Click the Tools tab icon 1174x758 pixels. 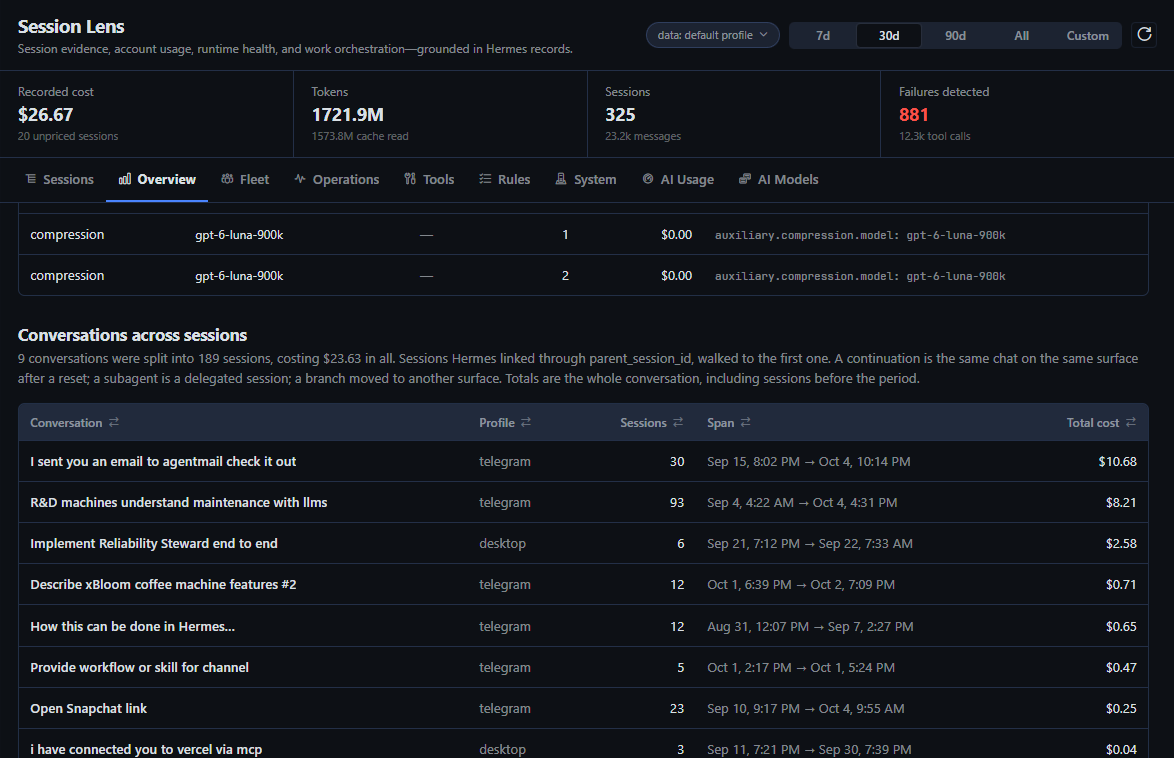[x=410, y=179]
